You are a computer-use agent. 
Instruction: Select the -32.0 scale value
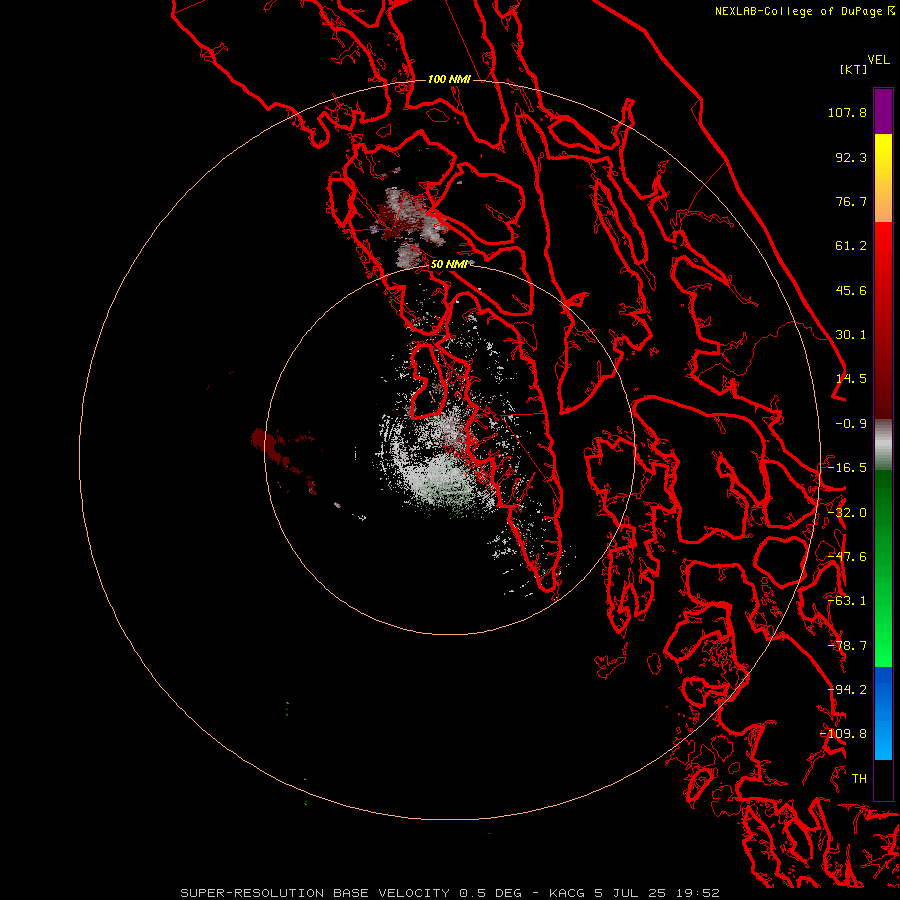847,513
